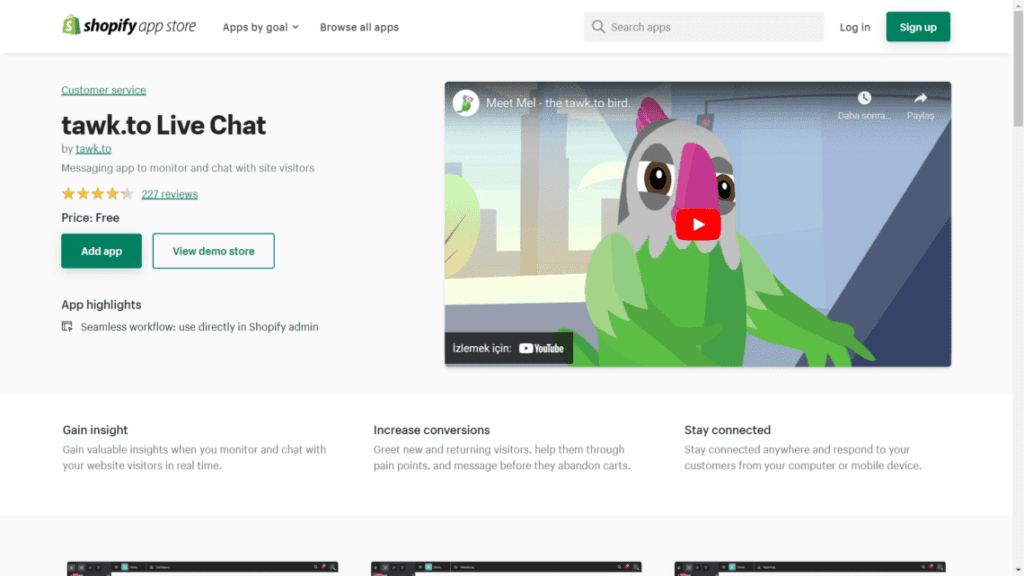This screenshot has width=1024, height=576.
Task: Click the Increase conversions heading
Action: pos(432,430)
